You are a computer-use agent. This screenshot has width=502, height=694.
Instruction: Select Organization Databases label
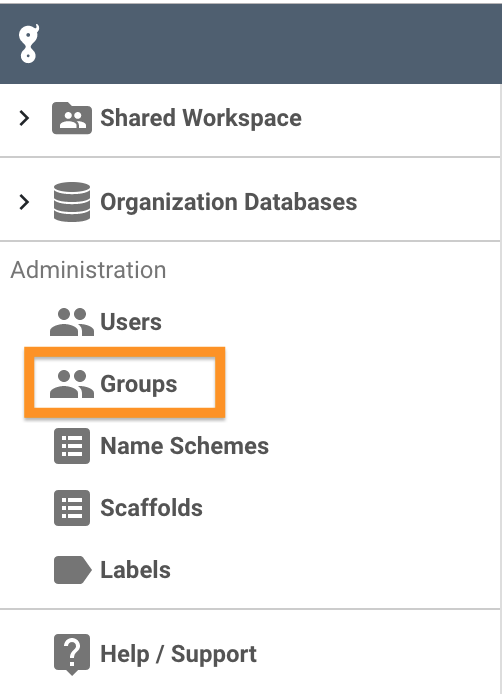click(228, 202)
